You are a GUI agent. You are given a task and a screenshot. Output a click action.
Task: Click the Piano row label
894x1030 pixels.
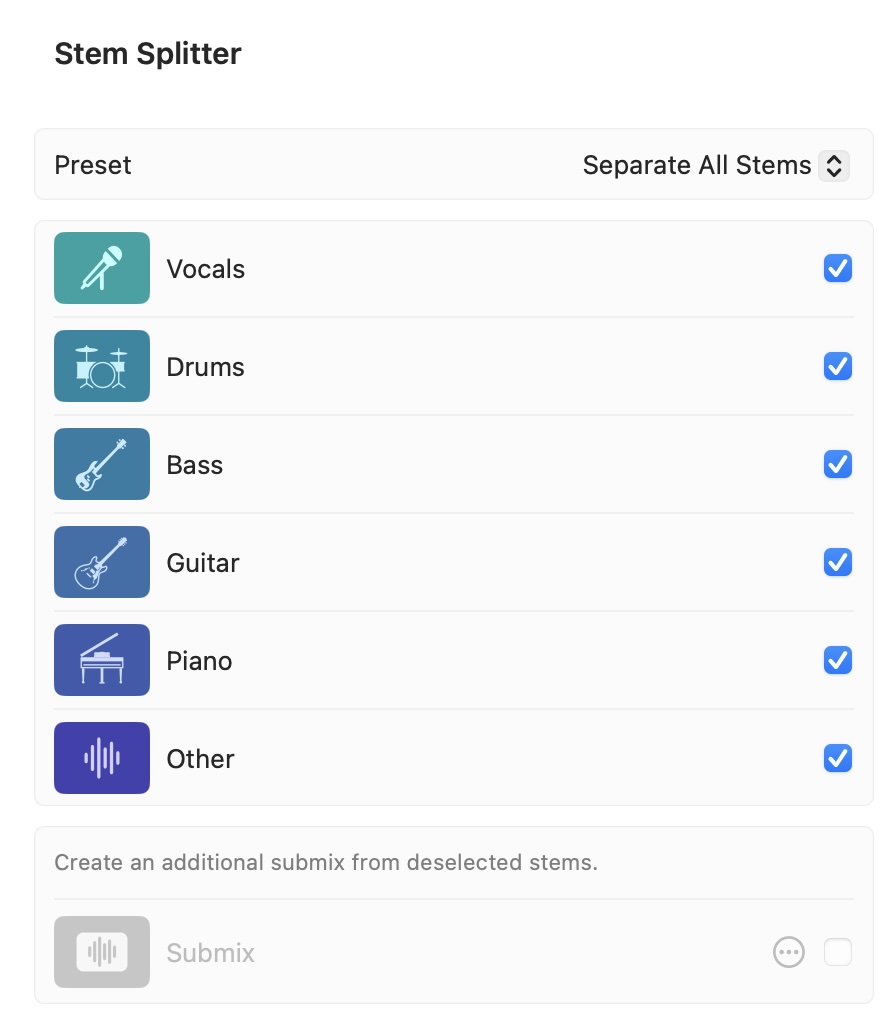pyautogui.click(x=199, y=660)
